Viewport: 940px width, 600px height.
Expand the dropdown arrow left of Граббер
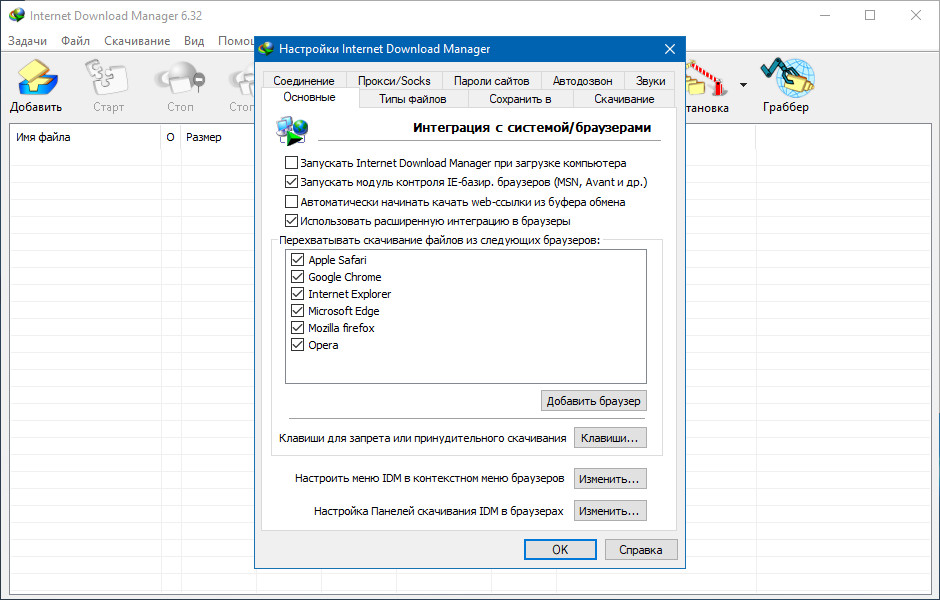[743, 85]
